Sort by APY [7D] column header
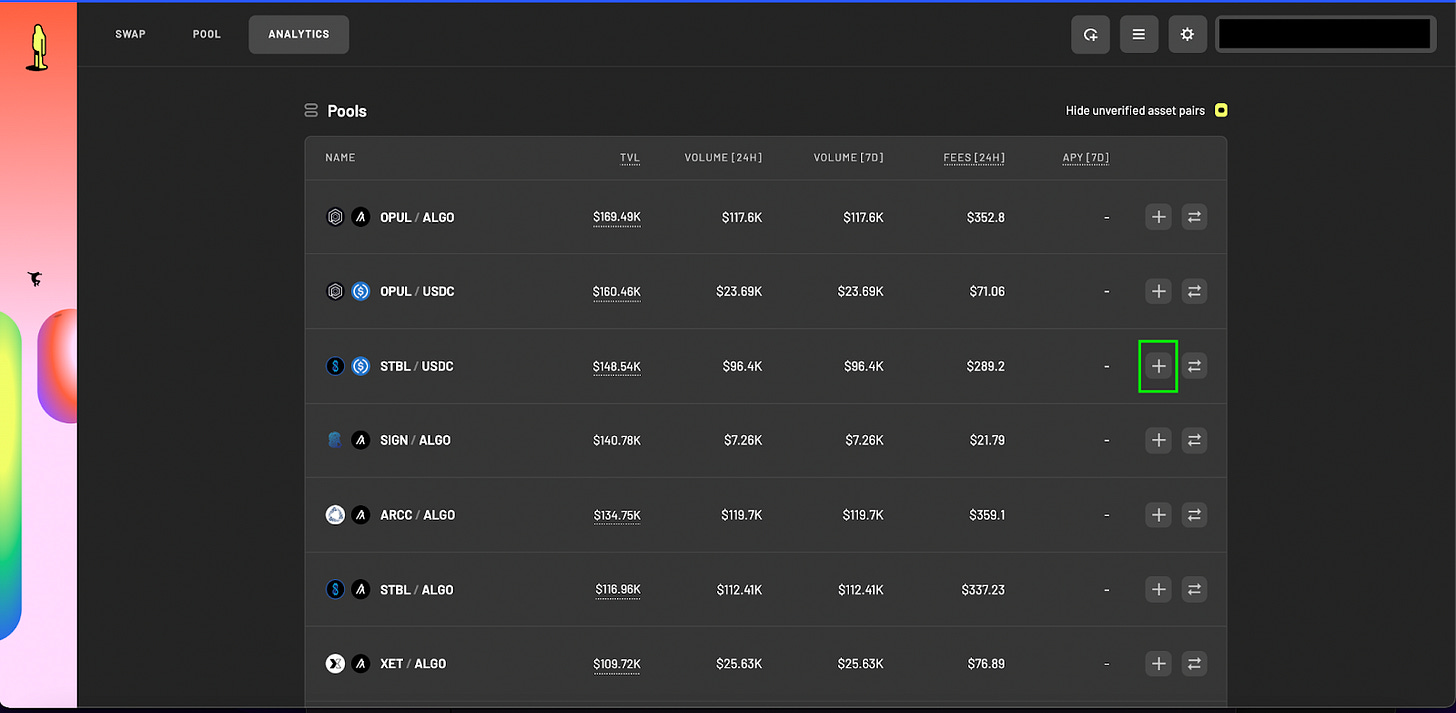 click(x=1086, y=158)
